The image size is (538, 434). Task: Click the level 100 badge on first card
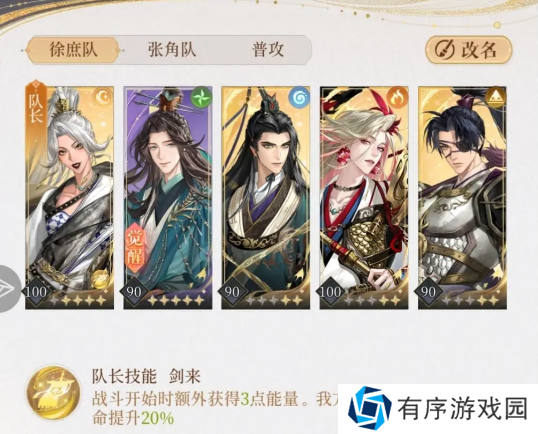pos(36,292)
